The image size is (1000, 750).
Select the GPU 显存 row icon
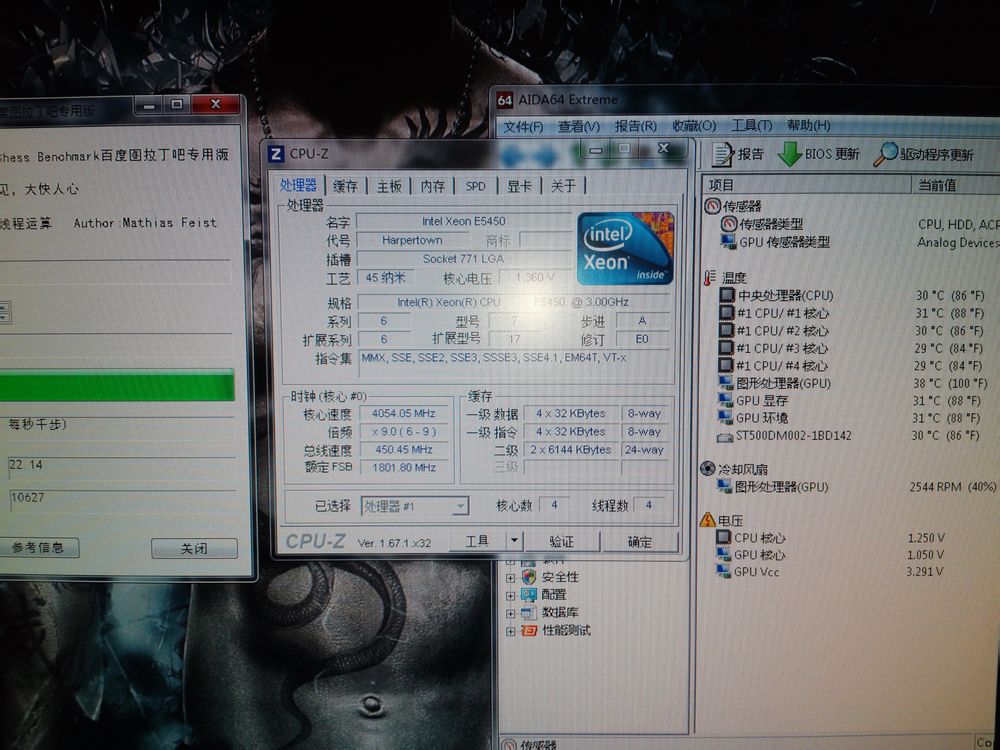tap(726, 401)
